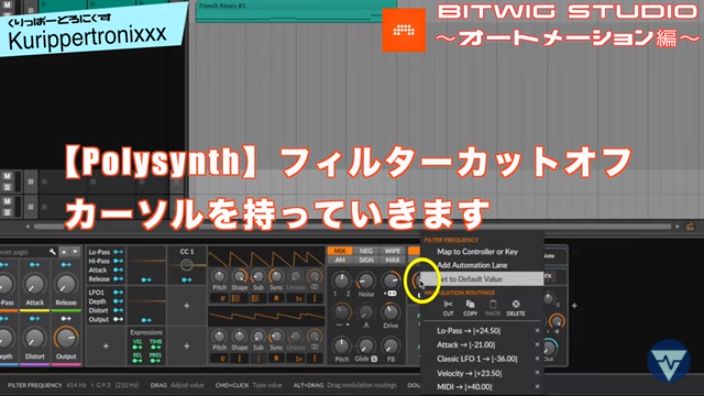
Task: Click arrow icon above Attack macro knob
Action: pyautogui.click(x=35, y=265)
